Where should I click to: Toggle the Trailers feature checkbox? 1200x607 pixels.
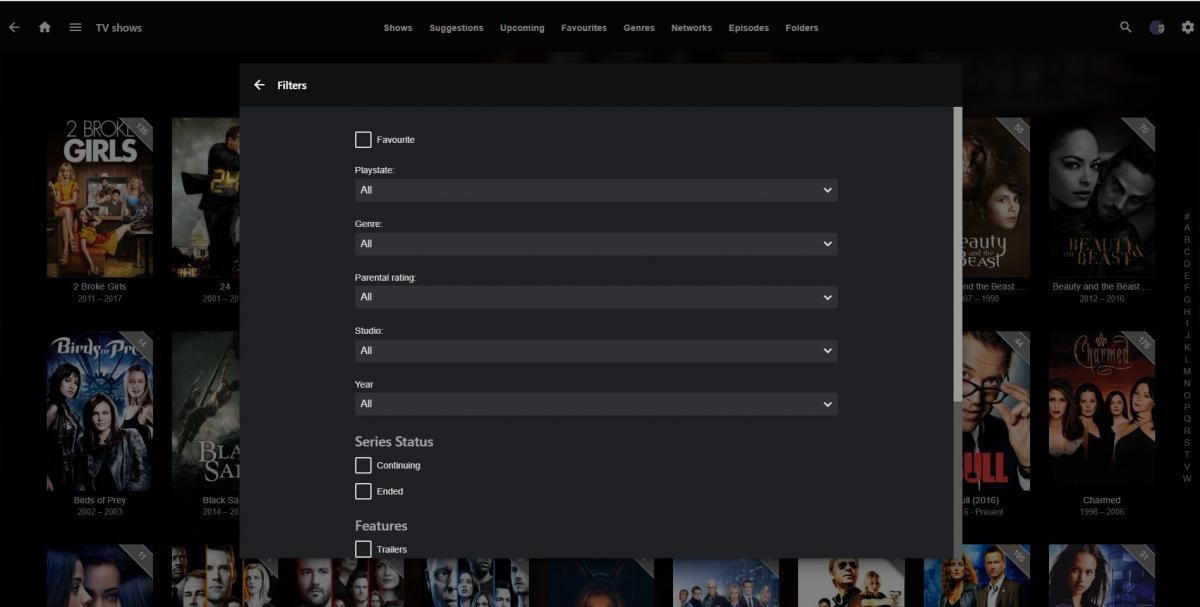point(363,549)
